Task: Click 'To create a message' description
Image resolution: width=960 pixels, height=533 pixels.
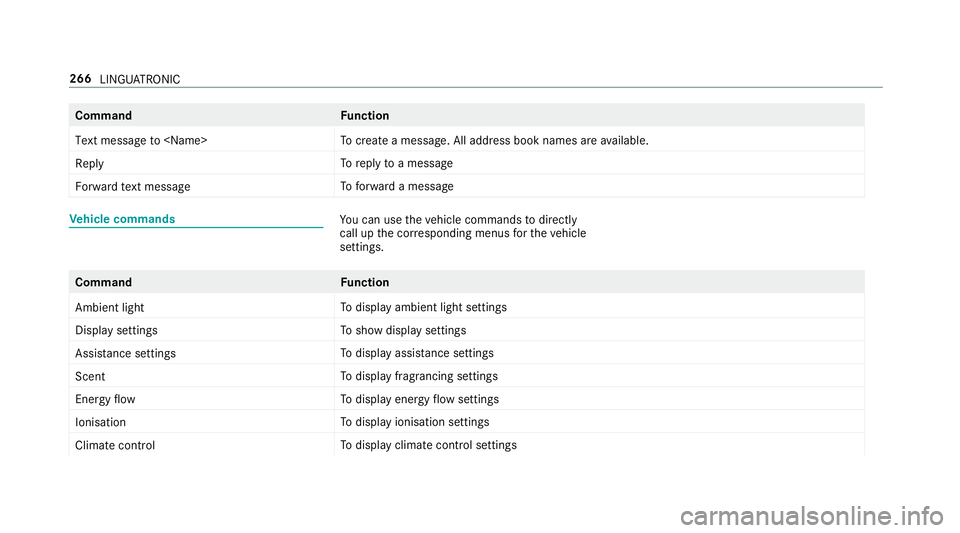Action: (x=493, y=140)
